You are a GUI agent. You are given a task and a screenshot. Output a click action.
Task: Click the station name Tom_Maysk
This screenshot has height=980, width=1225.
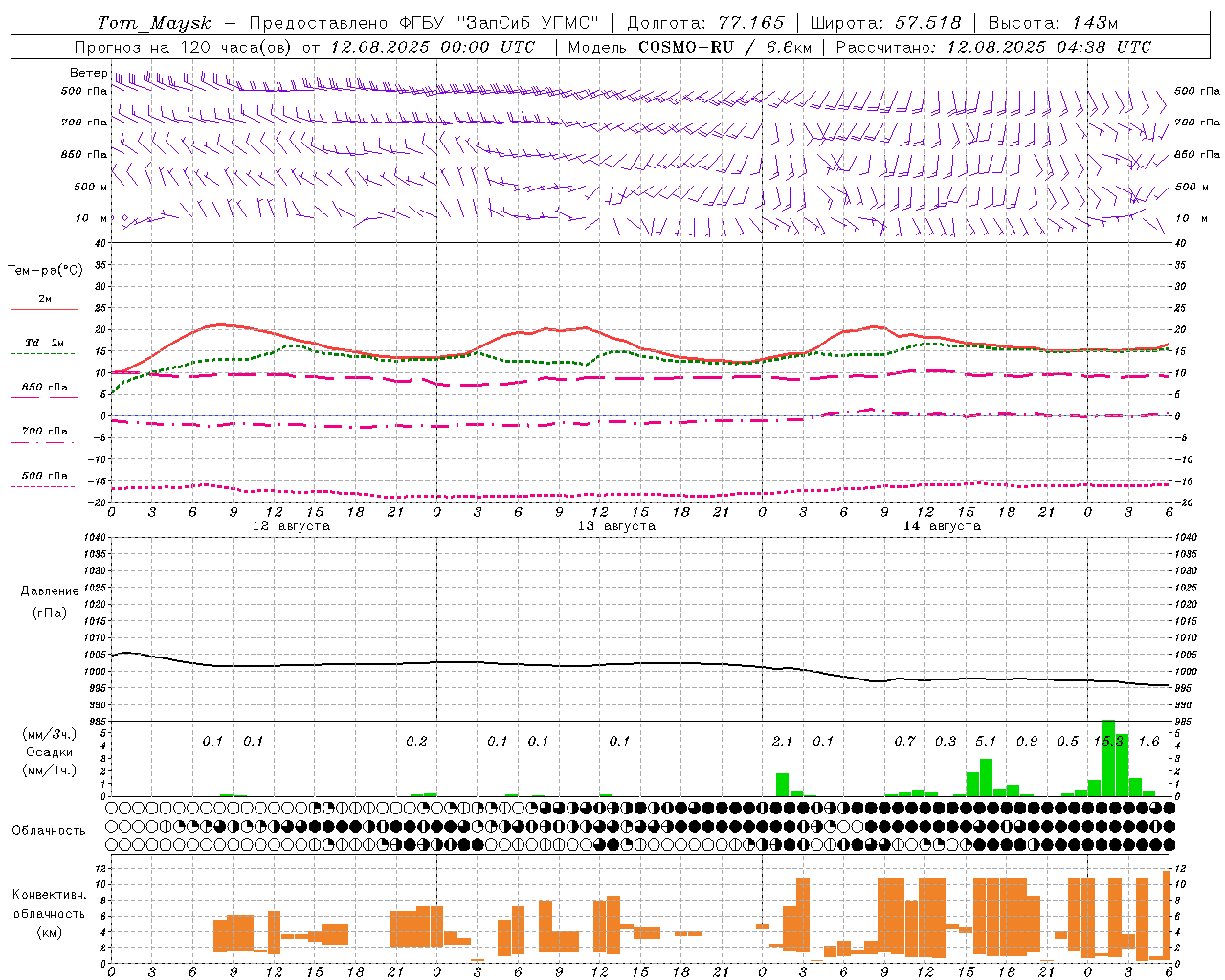tap(154, 23)
